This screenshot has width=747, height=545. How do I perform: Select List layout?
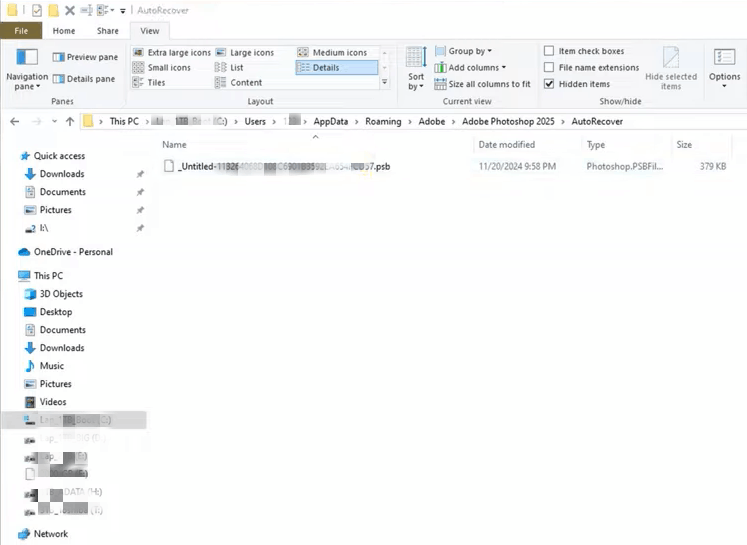229,68
